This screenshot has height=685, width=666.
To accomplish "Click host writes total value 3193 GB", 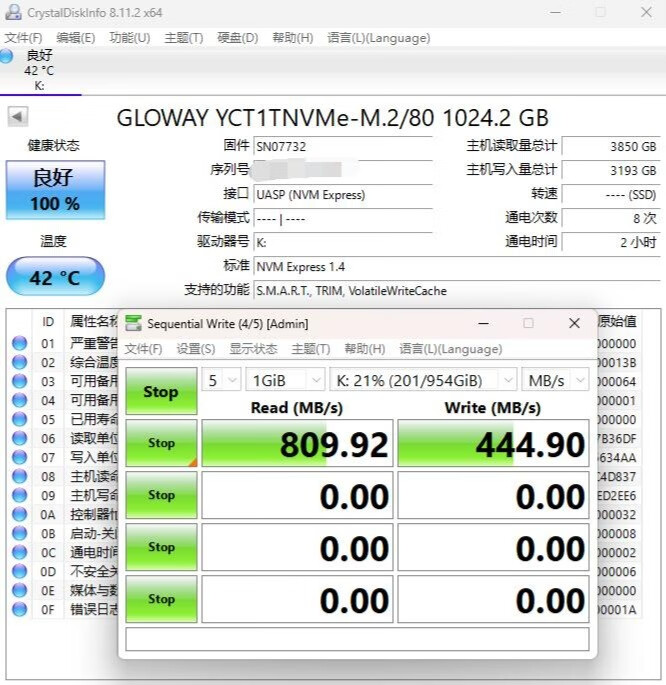I will pos(611,170).
